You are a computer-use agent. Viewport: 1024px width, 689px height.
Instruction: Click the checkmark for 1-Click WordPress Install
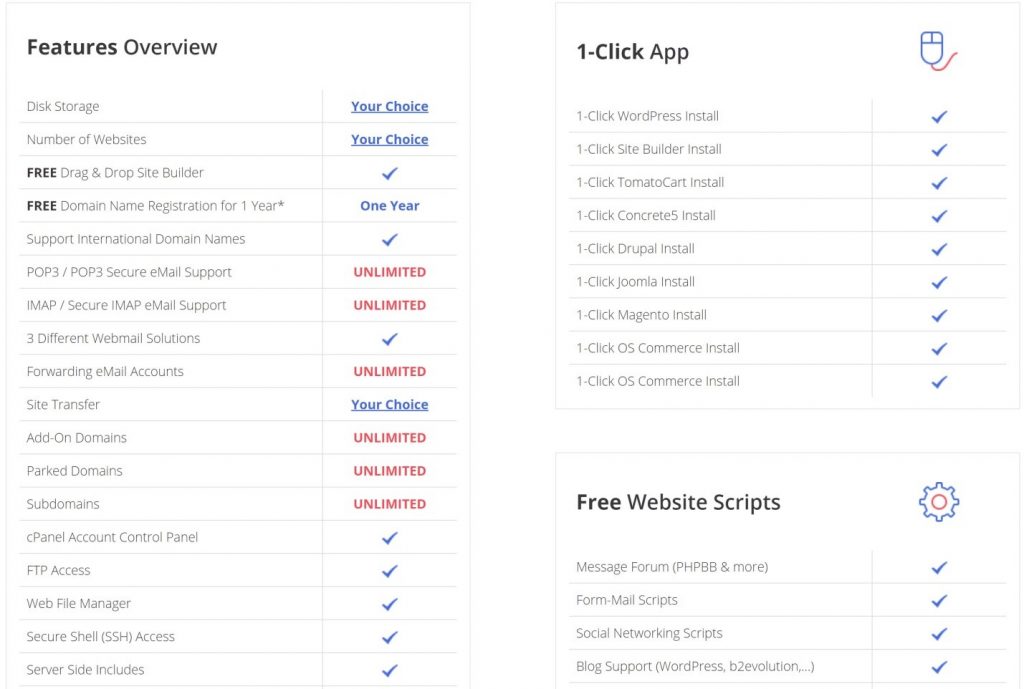pyautogui.click(x=939, y=117)
